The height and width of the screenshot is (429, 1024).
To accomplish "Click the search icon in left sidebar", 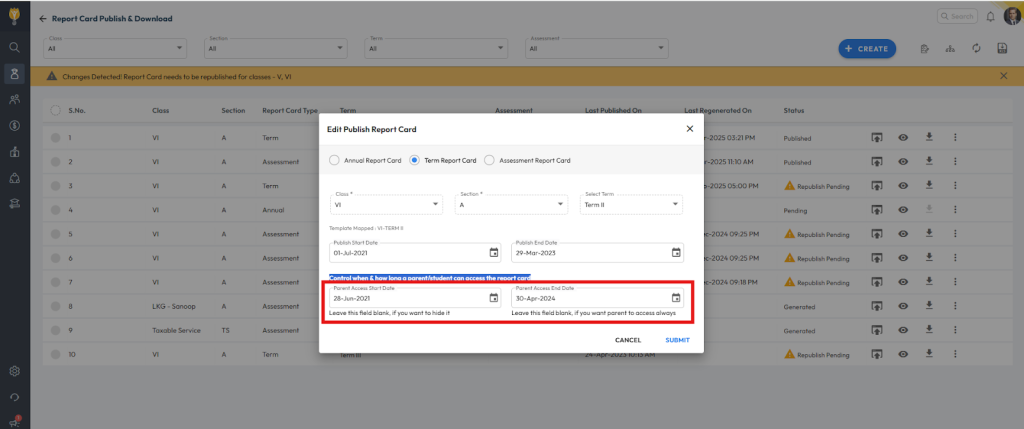I will pyautogui.click(x=14, y=47).
